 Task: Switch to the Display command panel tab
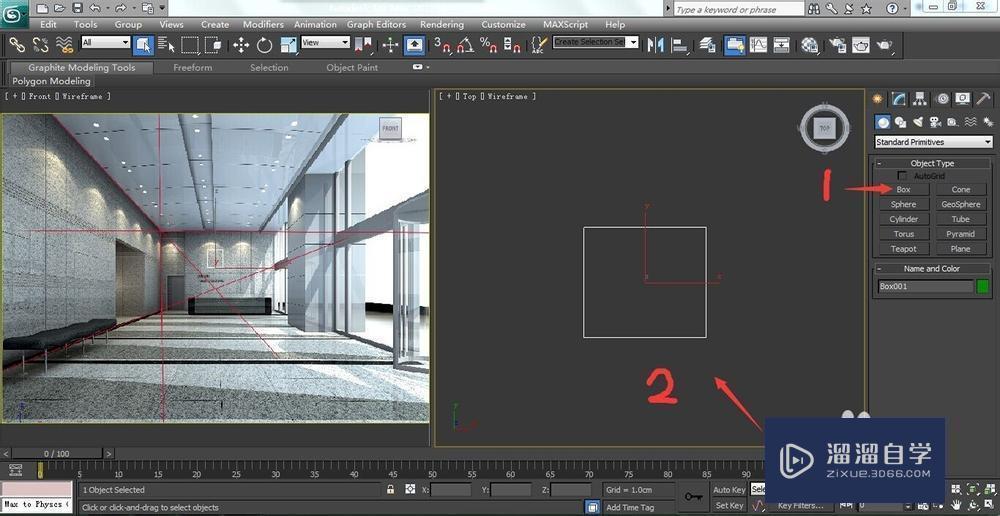(x=962, y=99)
